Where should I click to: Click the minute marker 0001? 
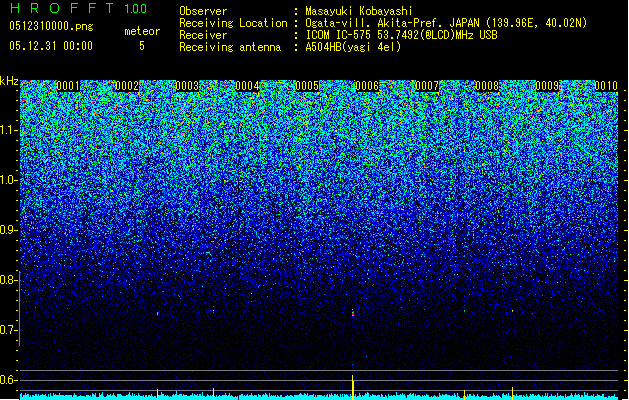pyautogui.click(x=68, y=86)
